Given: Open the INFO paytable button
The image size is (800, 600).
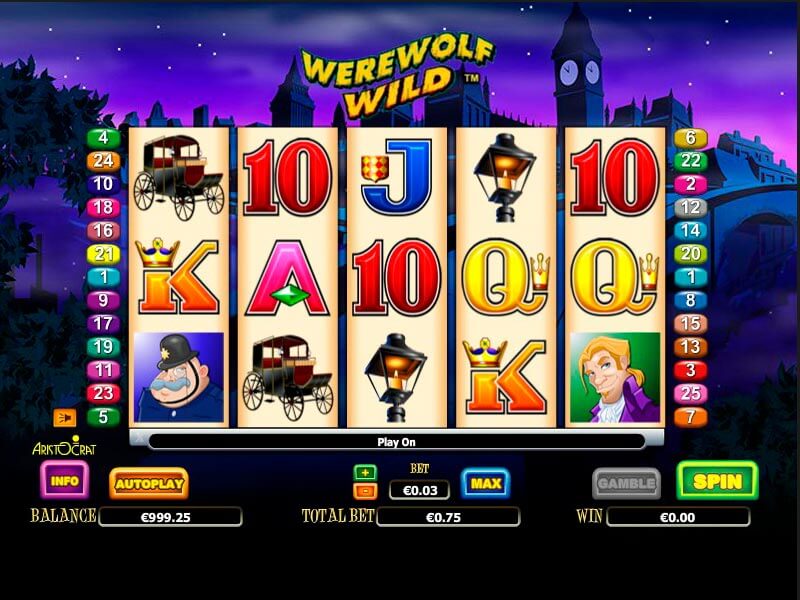Looking at the screenshot, I should tap(65, 480).
